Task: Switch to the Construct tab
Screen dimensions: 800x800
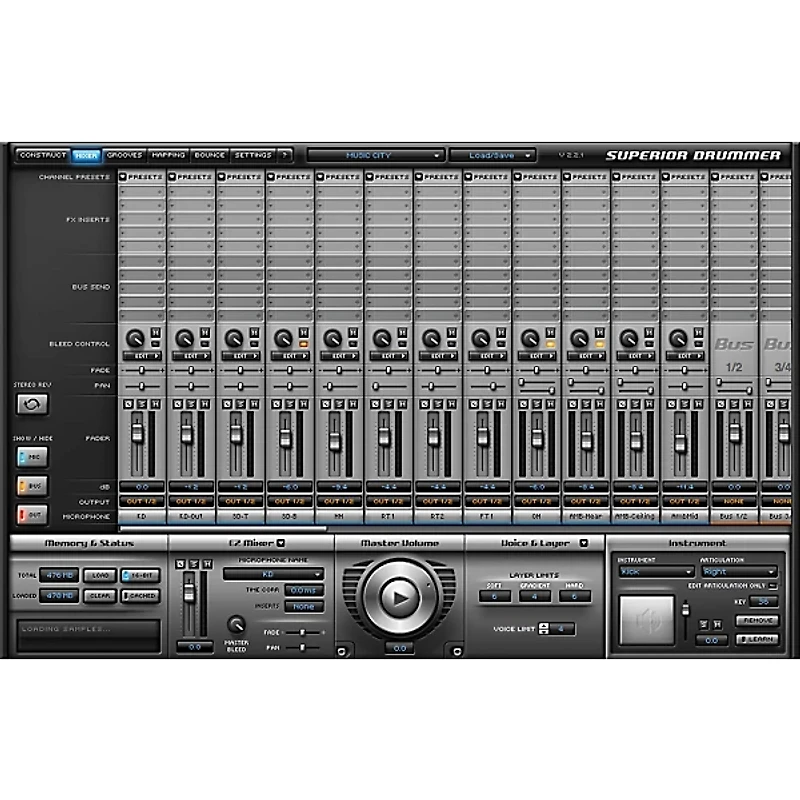Action: pyautogui.click(x=43, y=155)
